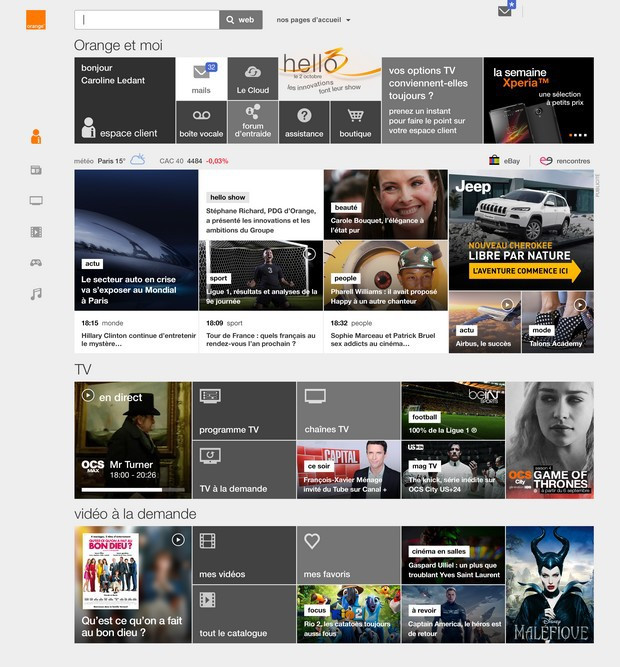Click the search input field
The height and width of the screenshot is (667, 620).
tap(147, 20)
